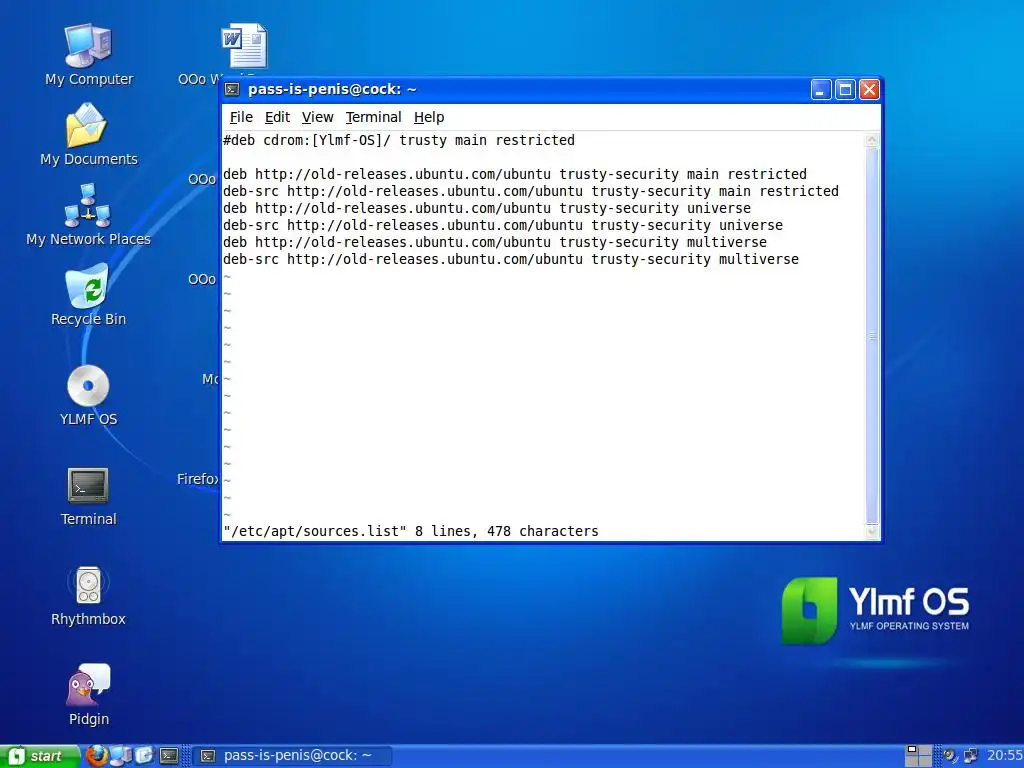Click the terminal scrollbar down arrow
The image size is (1024, 768).
click(872, 532)
